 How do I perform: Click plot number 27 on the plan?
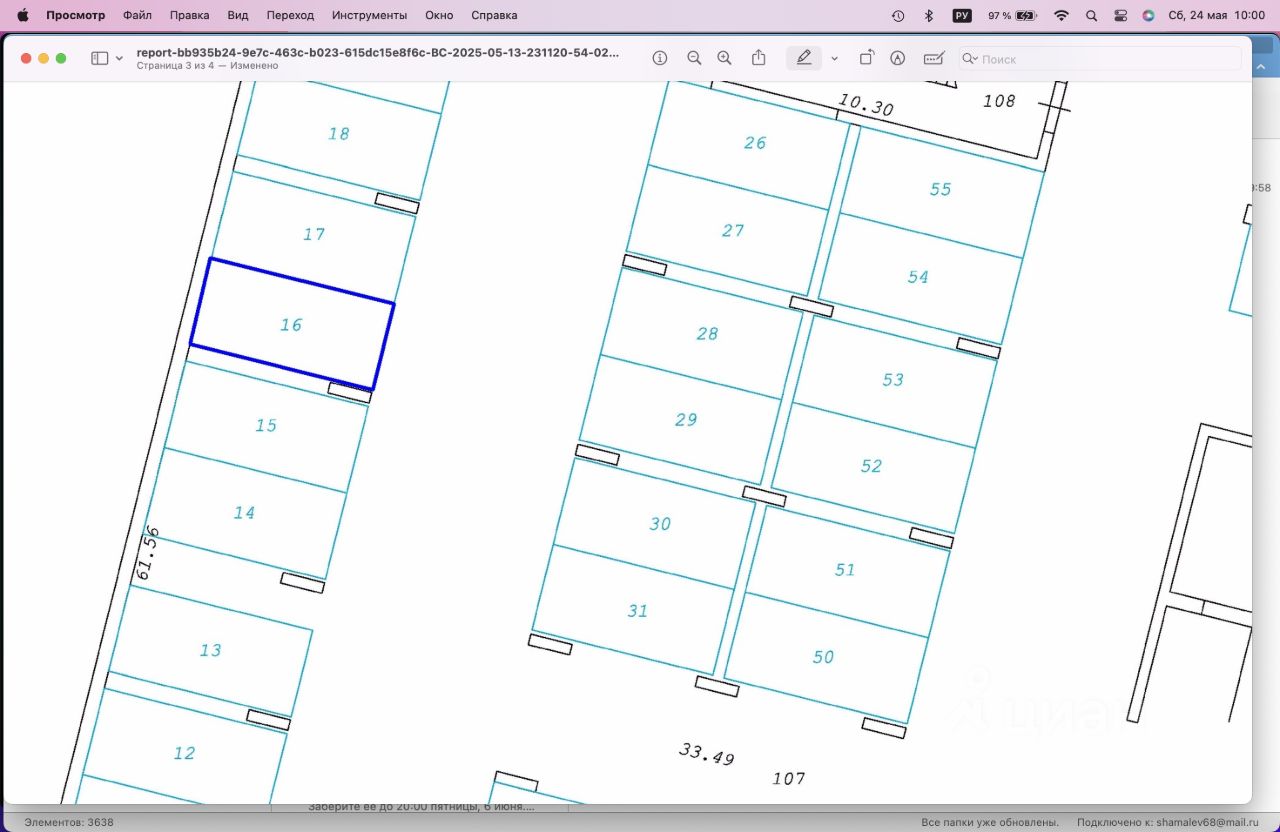pyautogui.click(x=733, y=230)
